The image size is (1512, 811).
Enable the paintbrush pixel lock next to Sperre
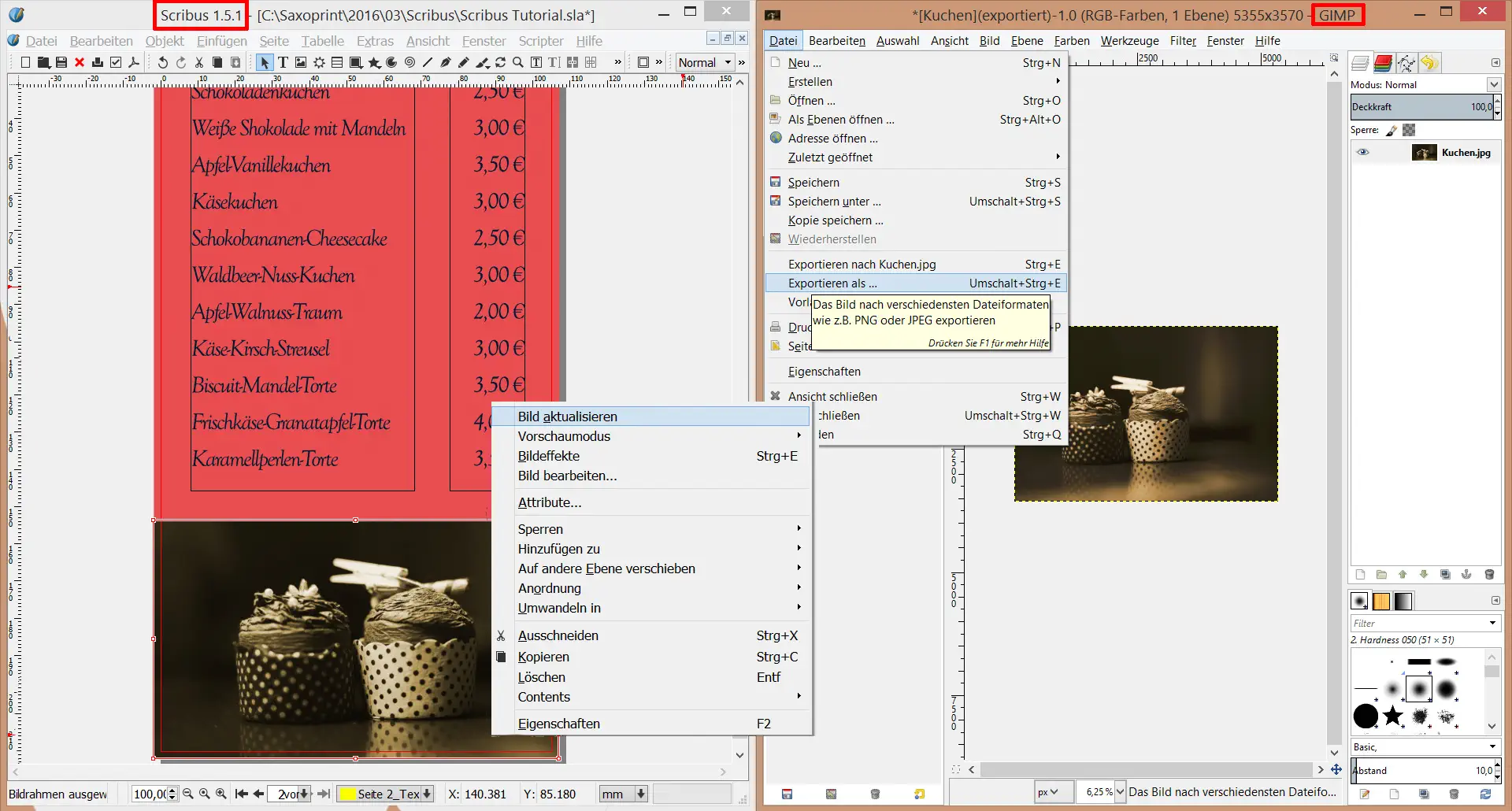[x=1392, y=131]
